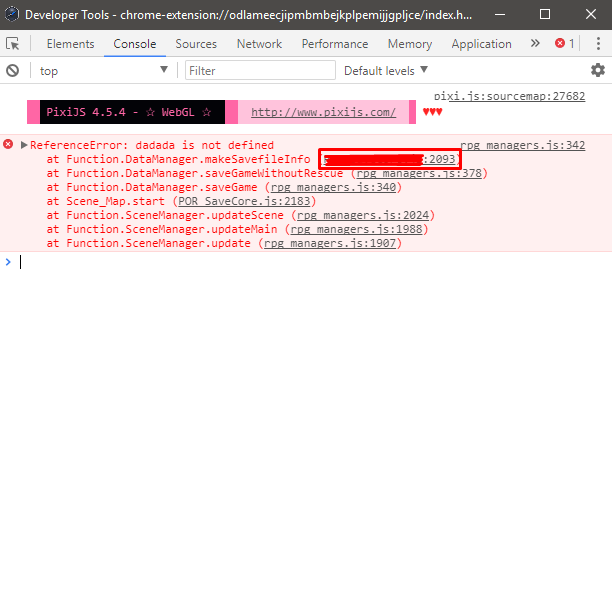612x609 pixels.
Task: Open the rpg_managers.js:378 stack link
Action: pos(419,173)
